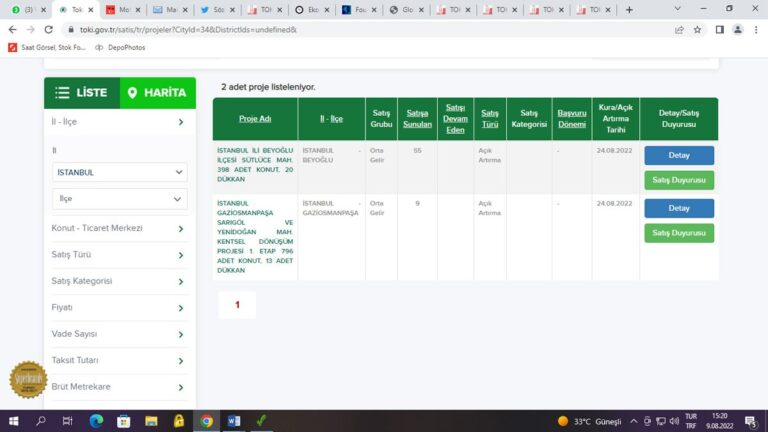Click the browser reload icon
Screen dimensions: 768x432
coord(46,29)
